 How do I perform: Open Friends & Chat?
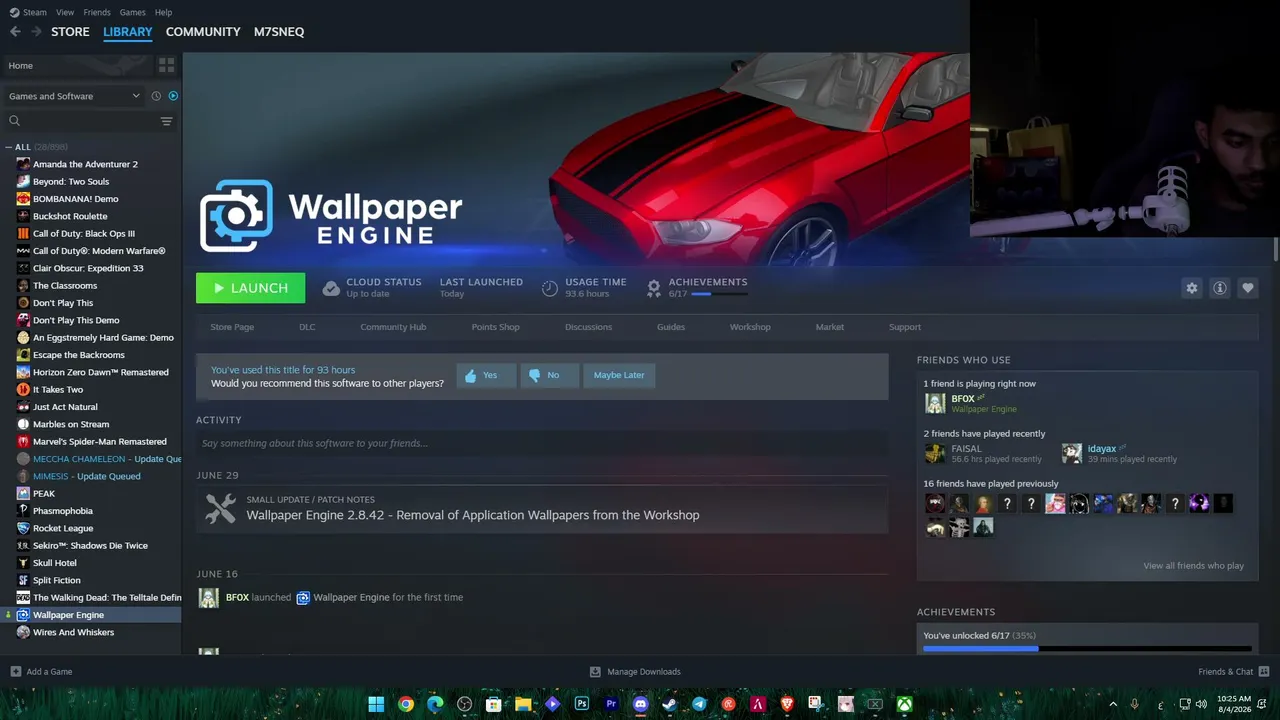pos(1234,672)
